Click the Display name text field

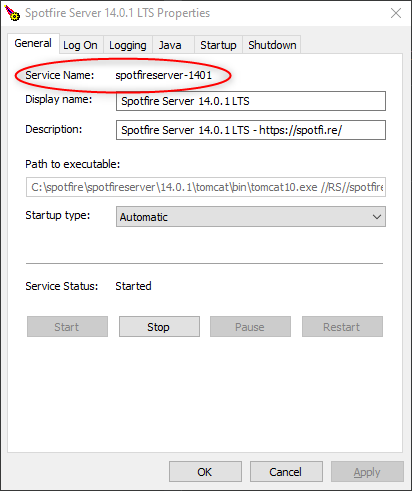click(x=251, y=101)
